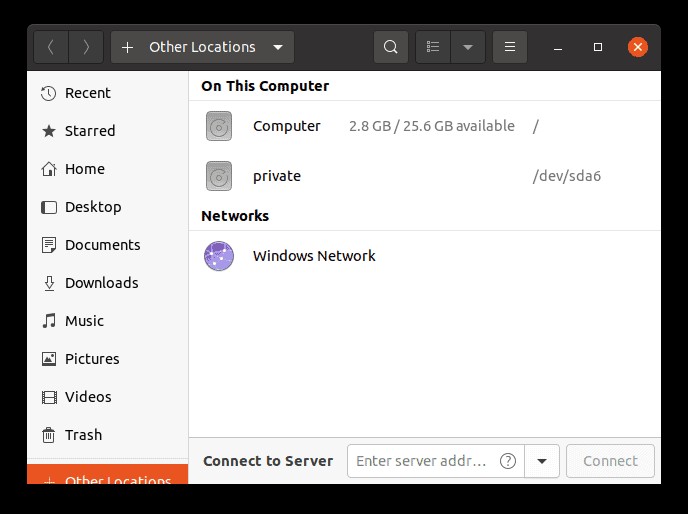Click the Videos film icon
688x514 pixels.
pos(49,397)
